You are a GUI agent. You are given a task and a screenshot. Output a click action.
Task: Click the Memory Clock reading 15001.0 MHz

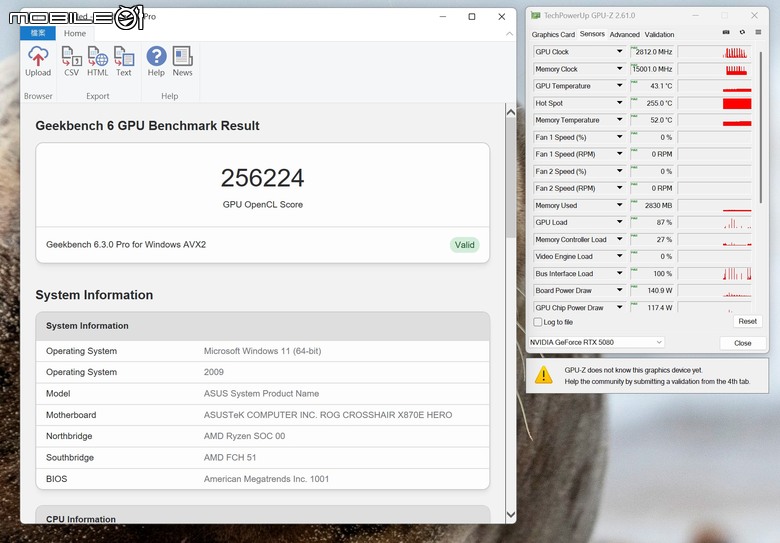[x=652, y=69]
